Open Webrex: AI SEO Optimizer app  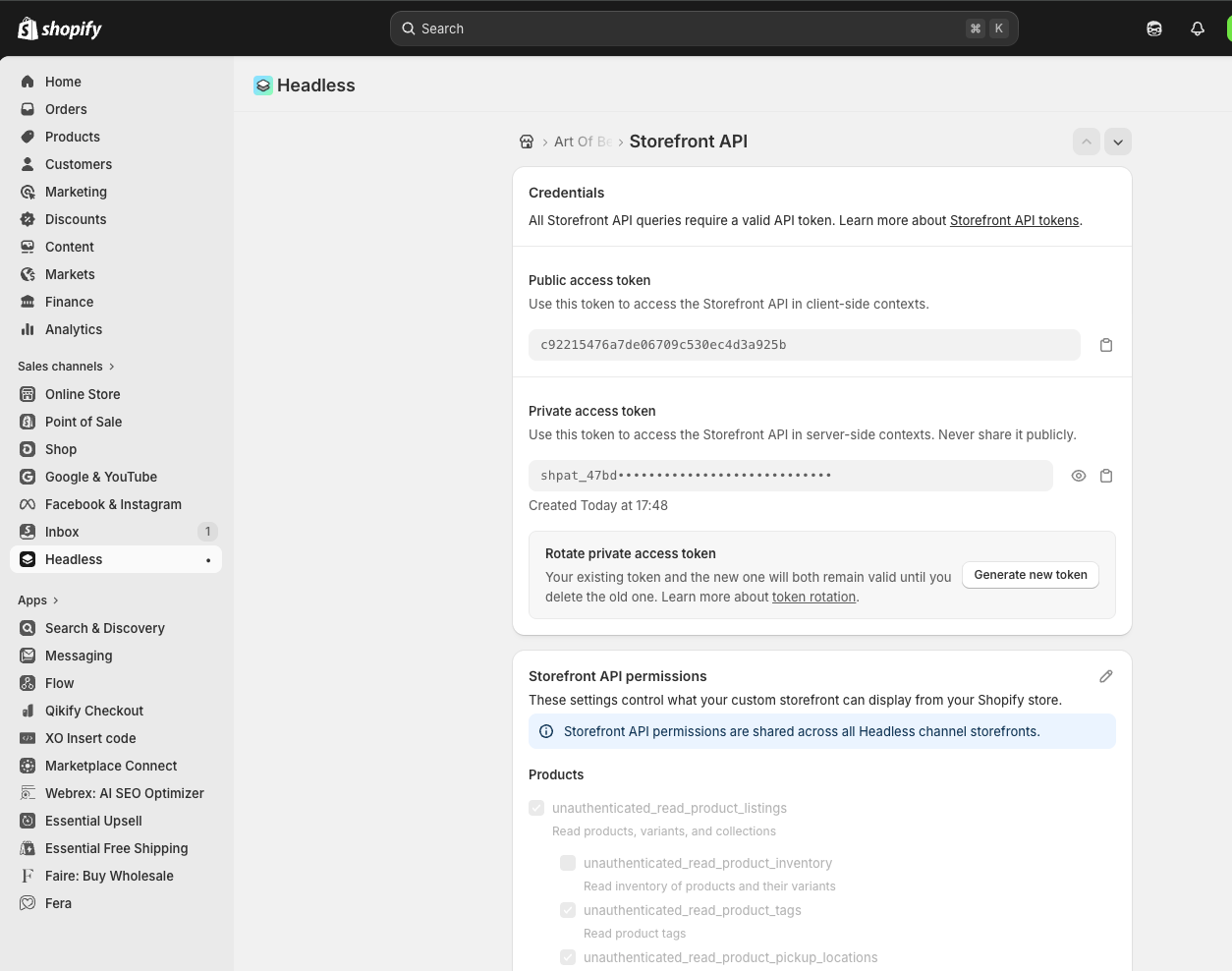116,793
